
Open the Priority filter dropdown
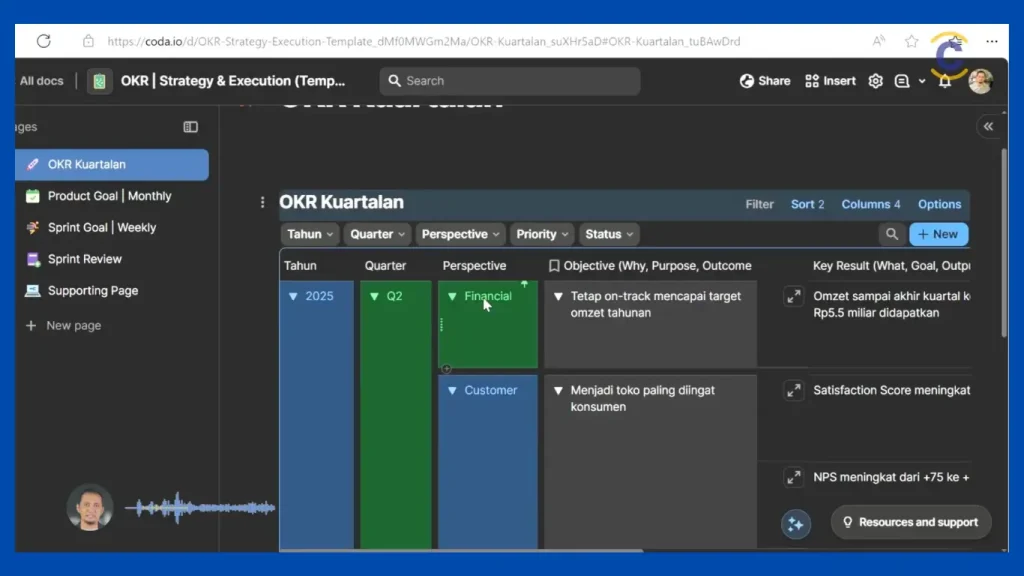pos(542,234)
